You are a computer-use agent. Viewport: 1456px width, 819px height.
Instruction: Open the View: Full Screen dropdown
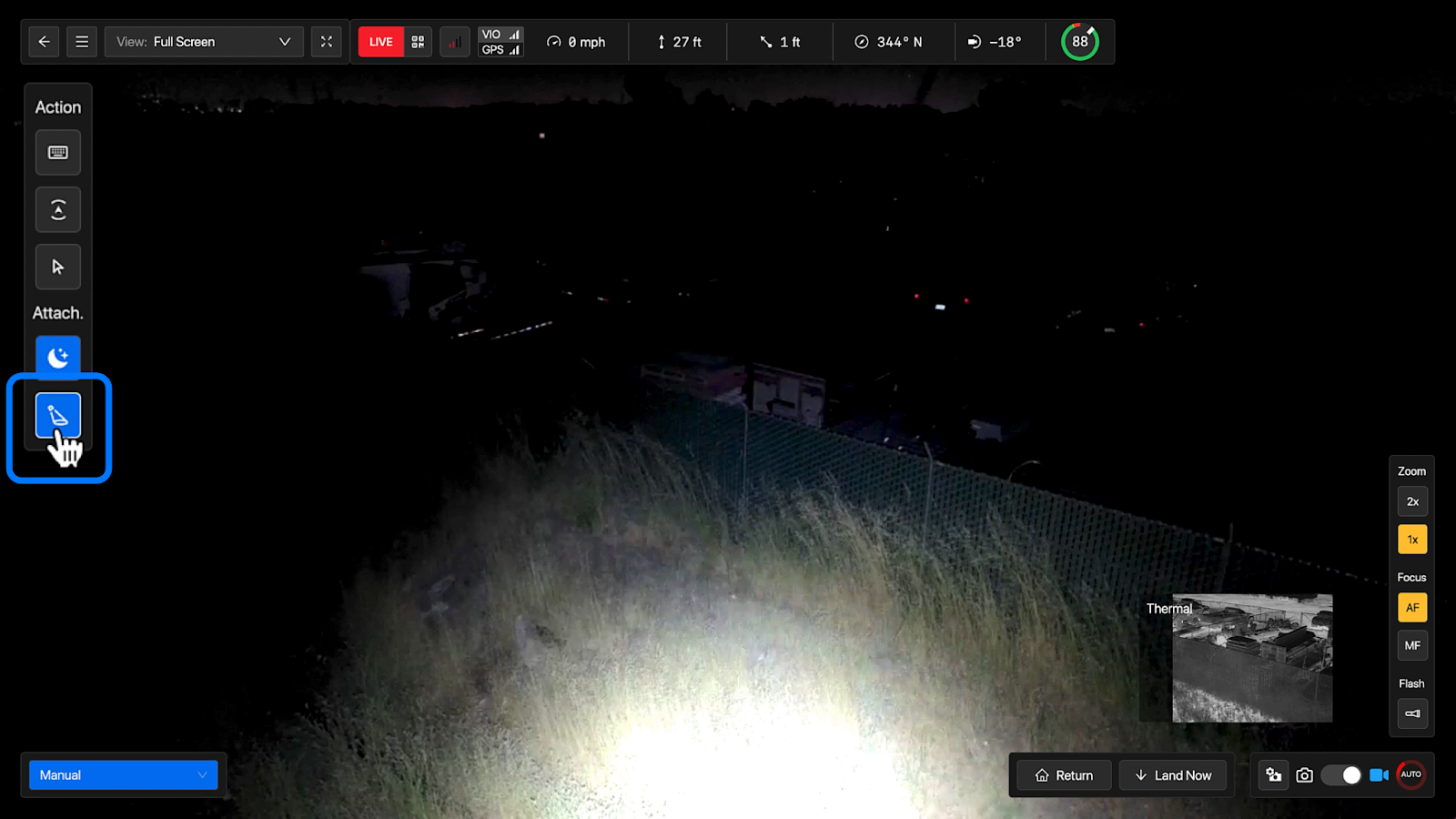coord(204,42)
